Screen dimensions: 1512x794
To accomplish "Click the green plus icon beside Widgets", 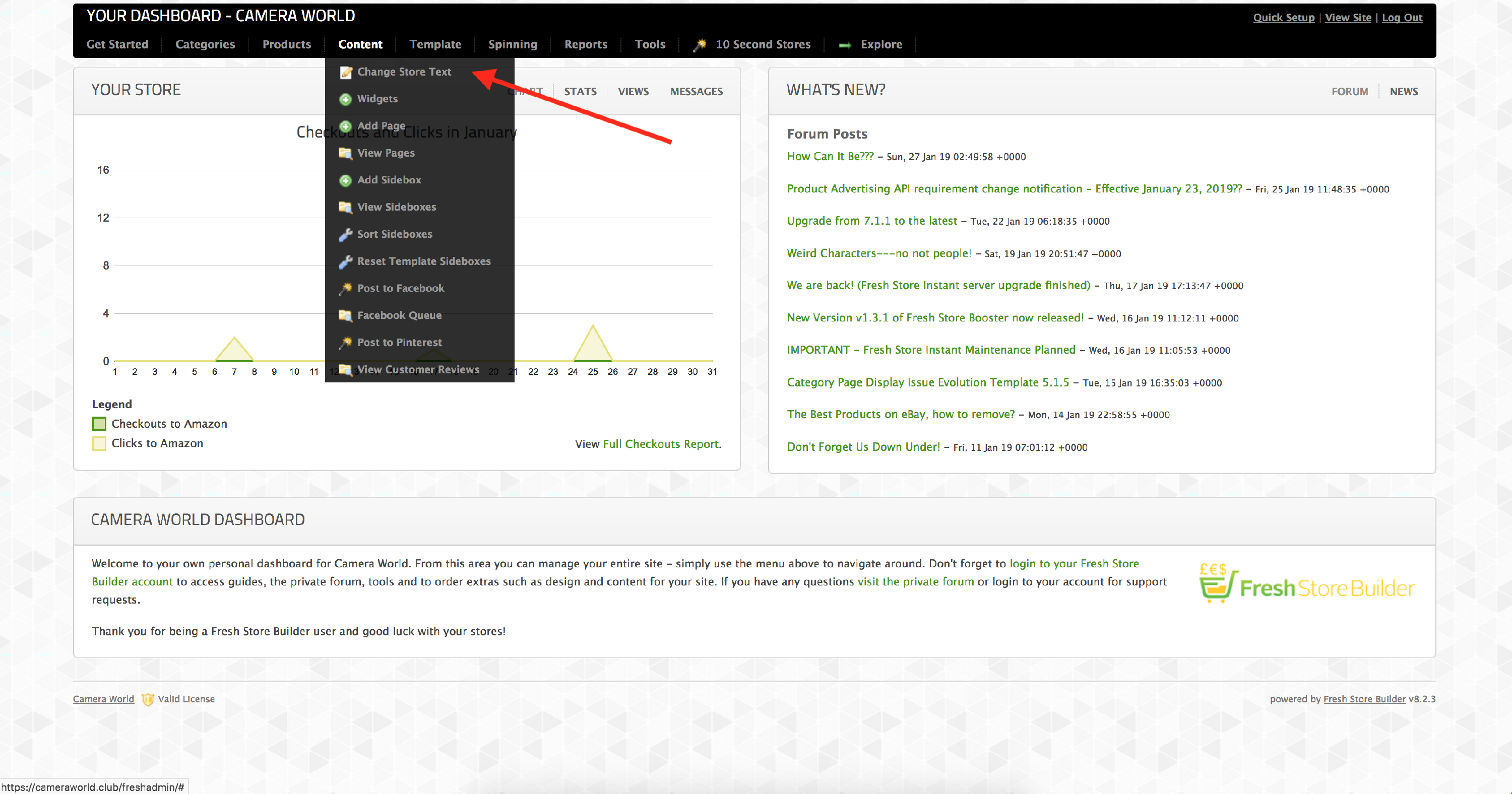I will [346, 99].
